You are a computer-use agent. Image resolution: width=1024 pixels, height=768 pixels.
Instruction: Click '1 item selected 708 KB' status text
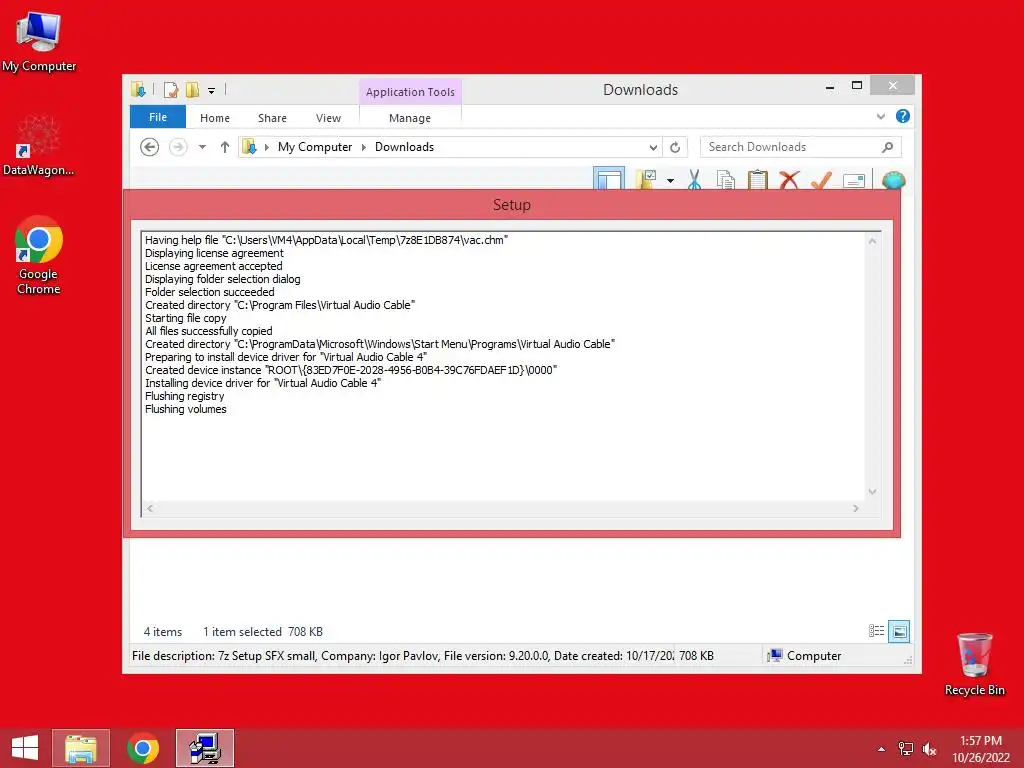click(263, 632)
